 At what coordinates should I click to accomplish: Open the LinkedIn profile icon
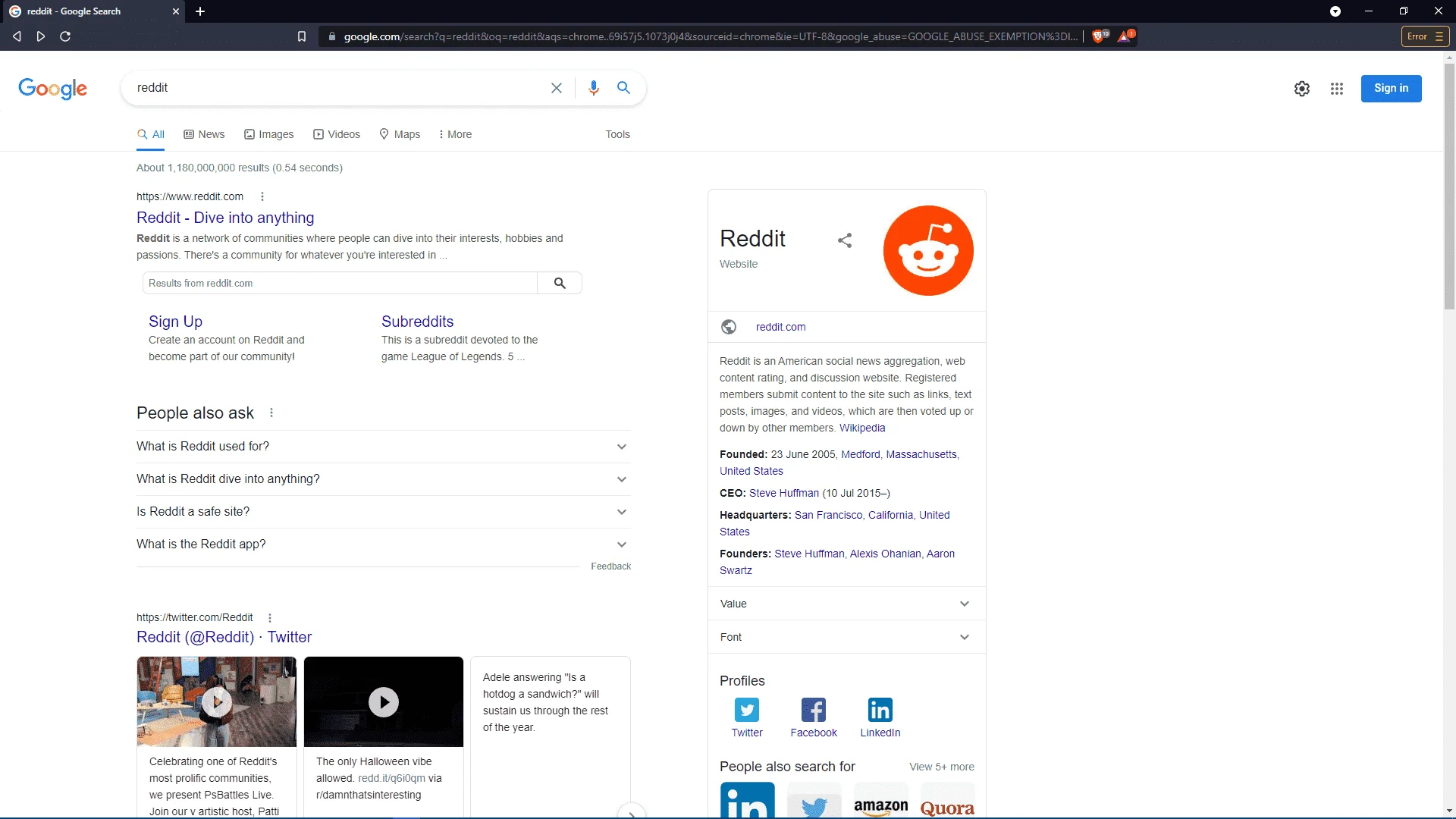(x=880, y=711)
